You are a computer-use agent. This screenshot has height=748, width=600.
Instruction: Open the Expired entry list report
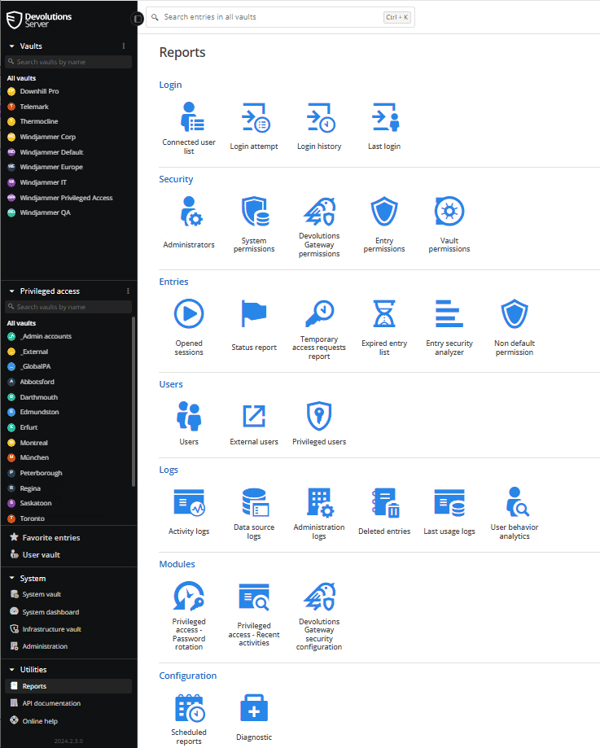click(384, 328)
